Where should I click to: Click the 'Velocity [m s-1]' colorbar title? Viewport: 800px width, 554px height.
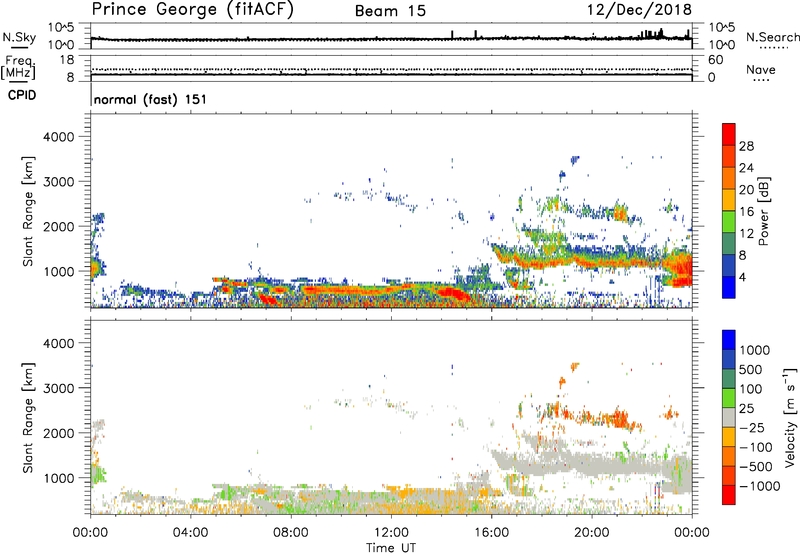pyautogui.click(x=790, y=417)
